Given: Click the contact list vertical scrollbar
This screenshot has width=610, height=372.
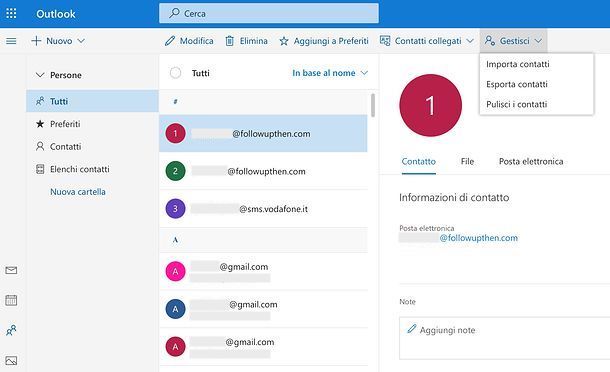Looking at the screenshot, I should (373, 105).
